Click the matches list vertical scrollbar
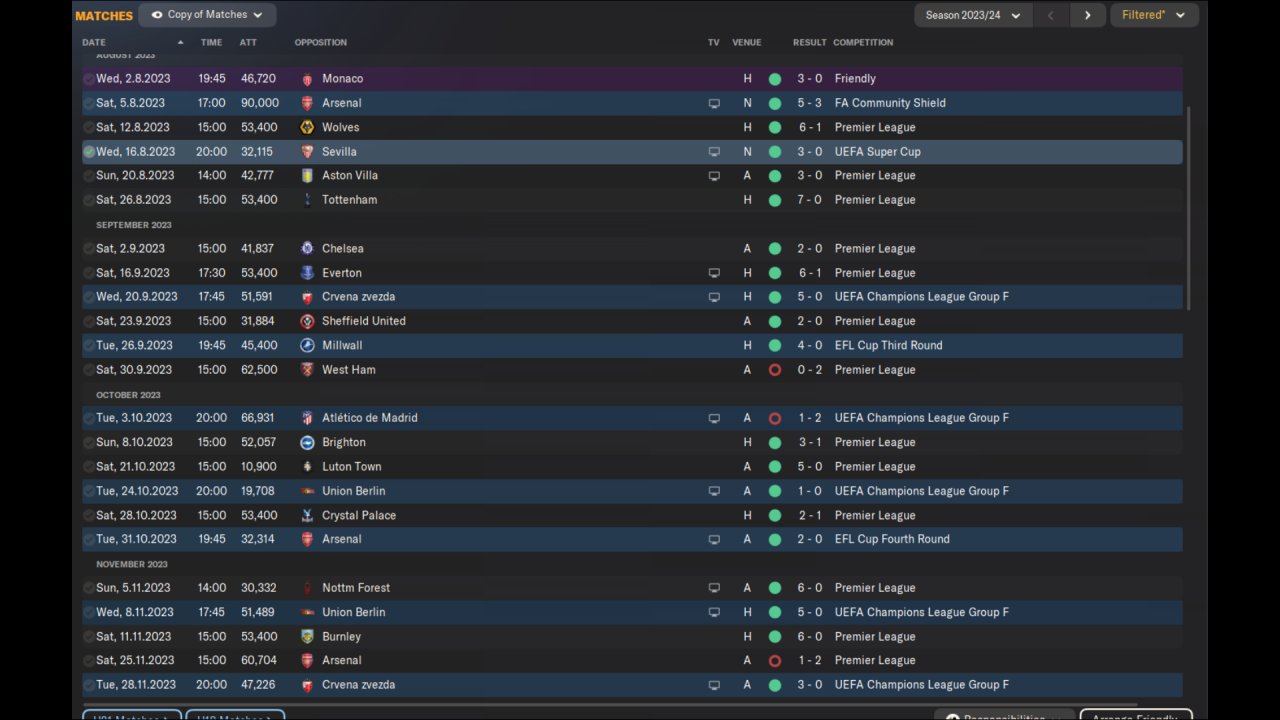 (x=1188, y=208)
